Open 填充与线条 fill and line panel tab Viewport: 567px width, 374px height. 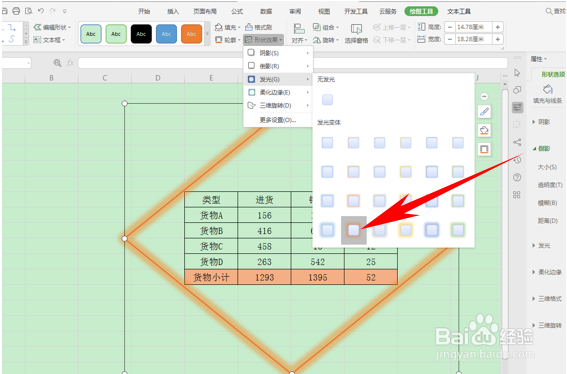547,94
